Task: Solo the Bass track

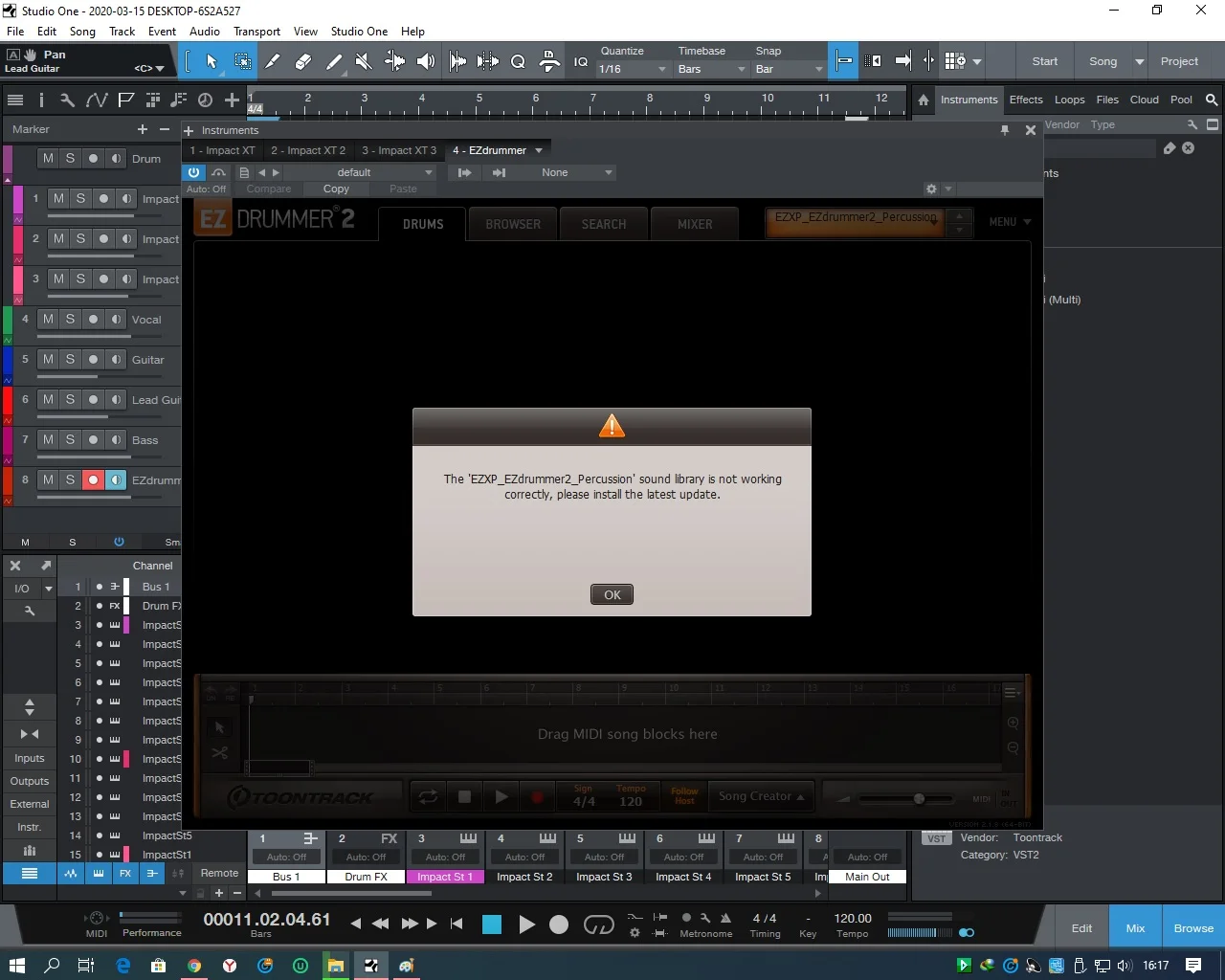Action: [x=70, y=439]
